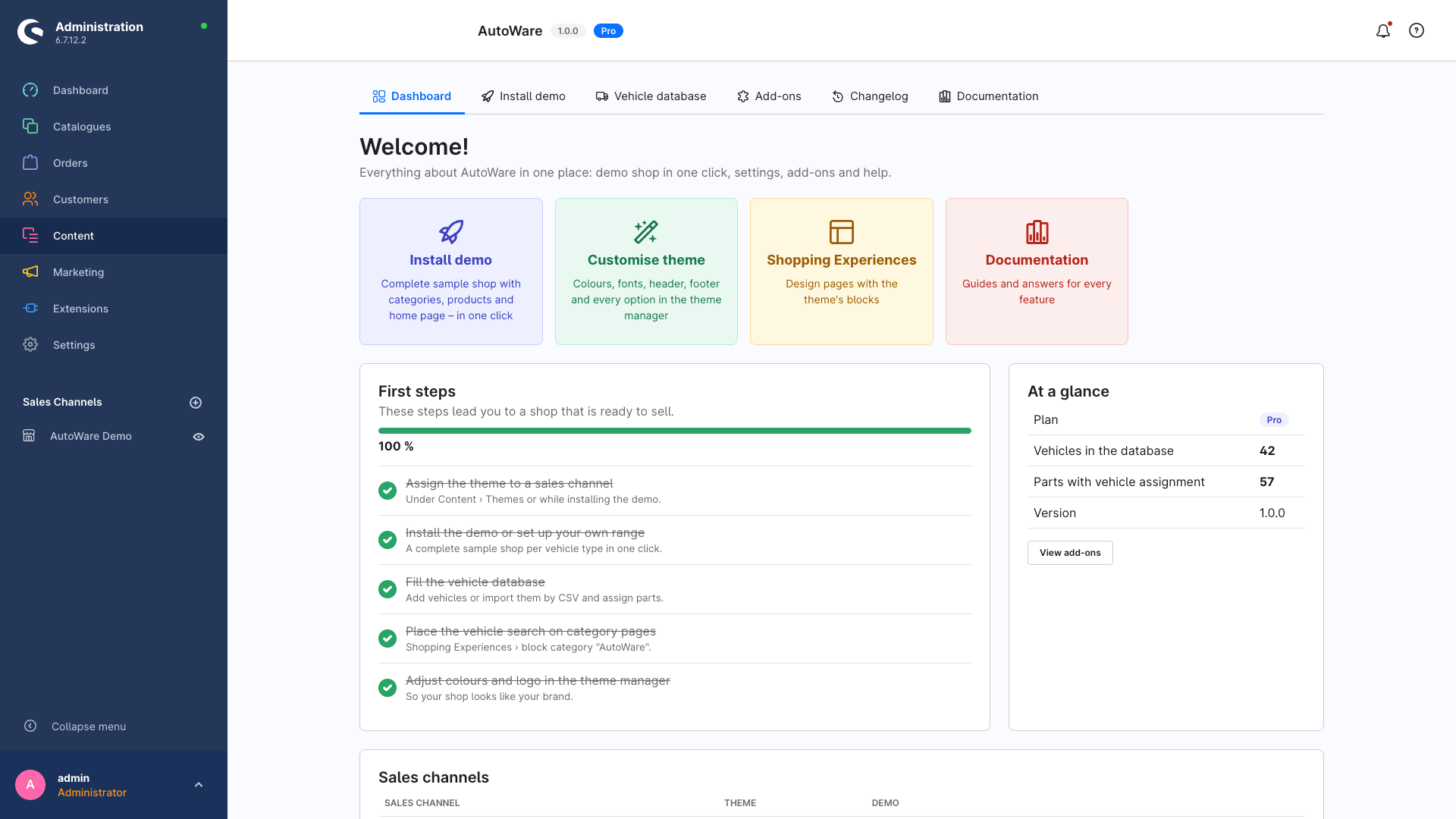
Task: Click the admin avatar circle
Action: click(30, 785)
